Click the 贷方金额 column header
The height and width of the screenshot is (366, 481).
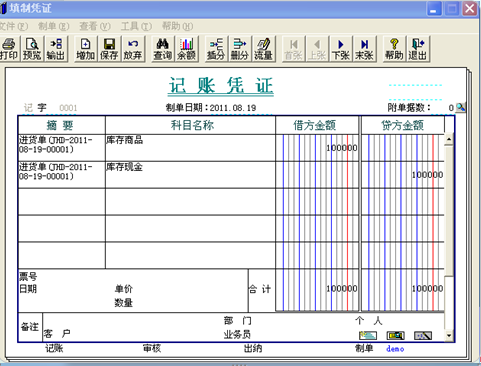[402, 125]
